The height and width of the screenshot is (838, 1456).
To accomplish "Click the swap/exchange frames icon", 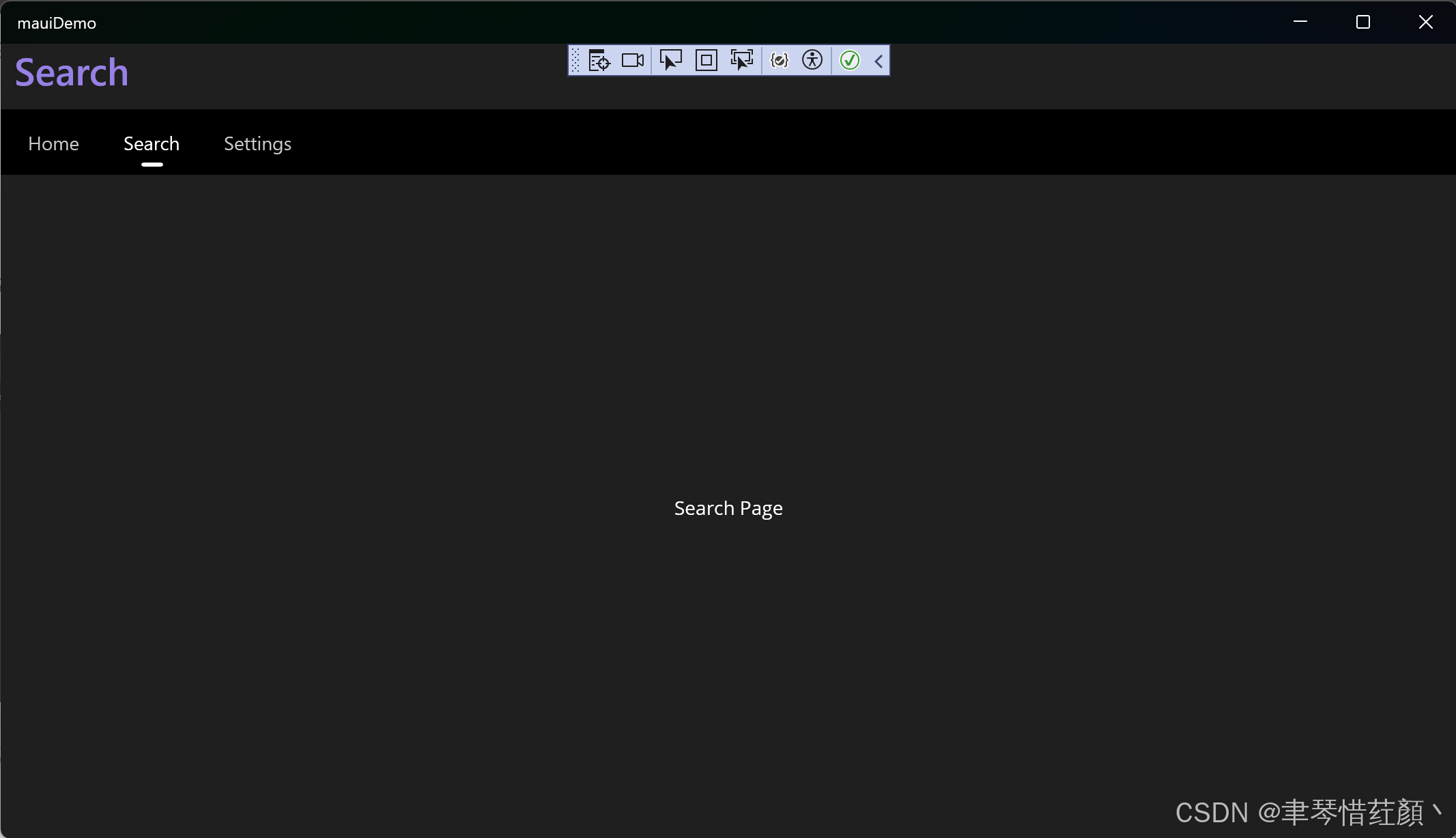I will tap(741, 60).
